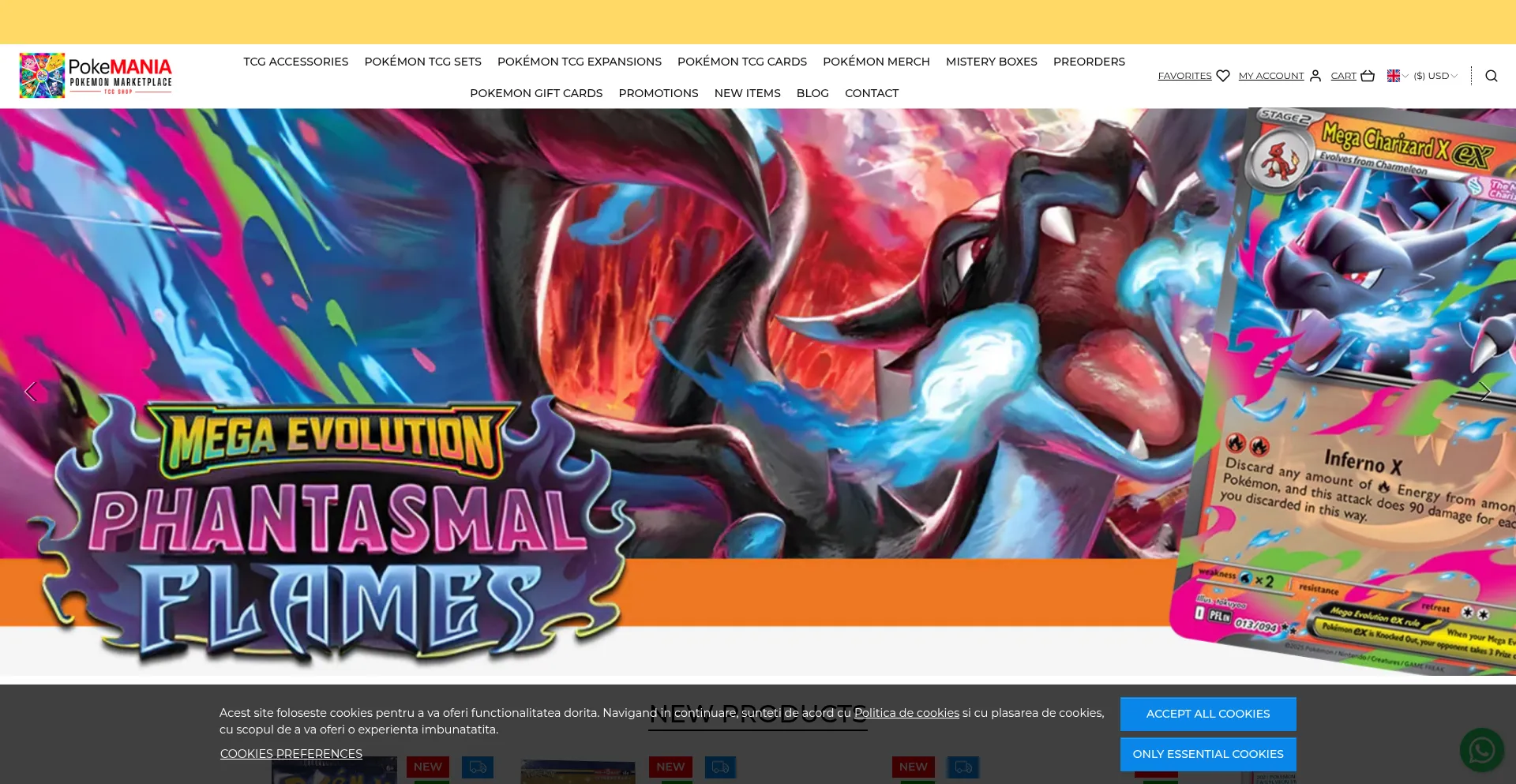This screenshot has height=784, width=1516.
Task: Open Mistery Boxes menu
Action: pyautogui.click(x=992, y=62)
